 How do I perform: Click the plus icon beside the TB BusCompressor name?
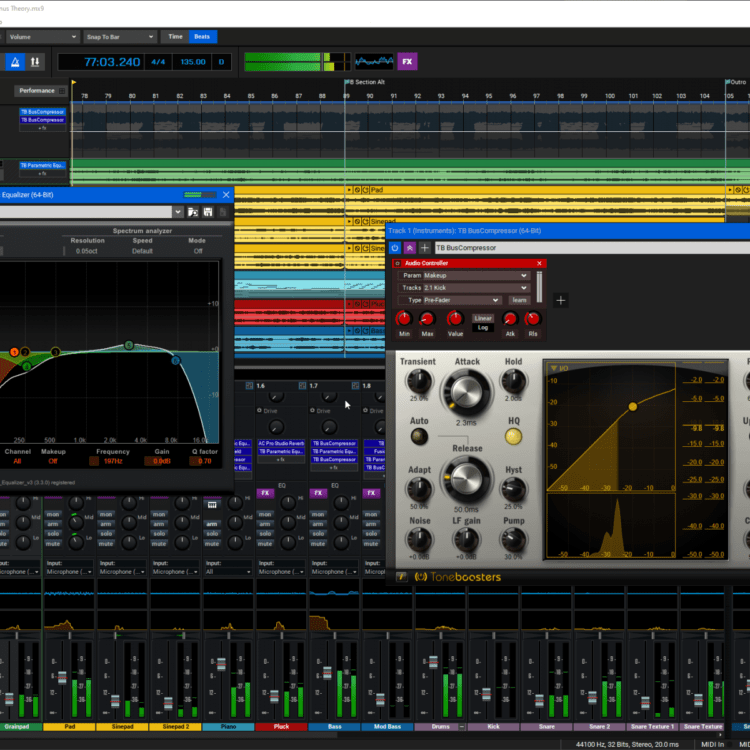[424, 248]
